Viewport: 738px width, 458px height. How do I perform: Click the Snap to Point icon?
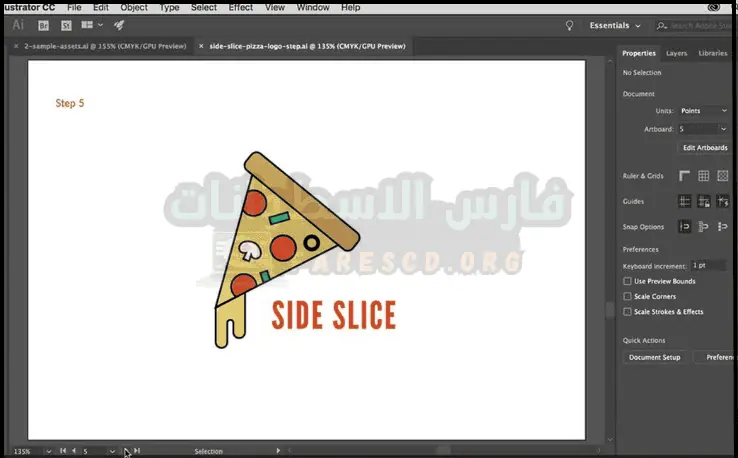(x=685, y=227)
